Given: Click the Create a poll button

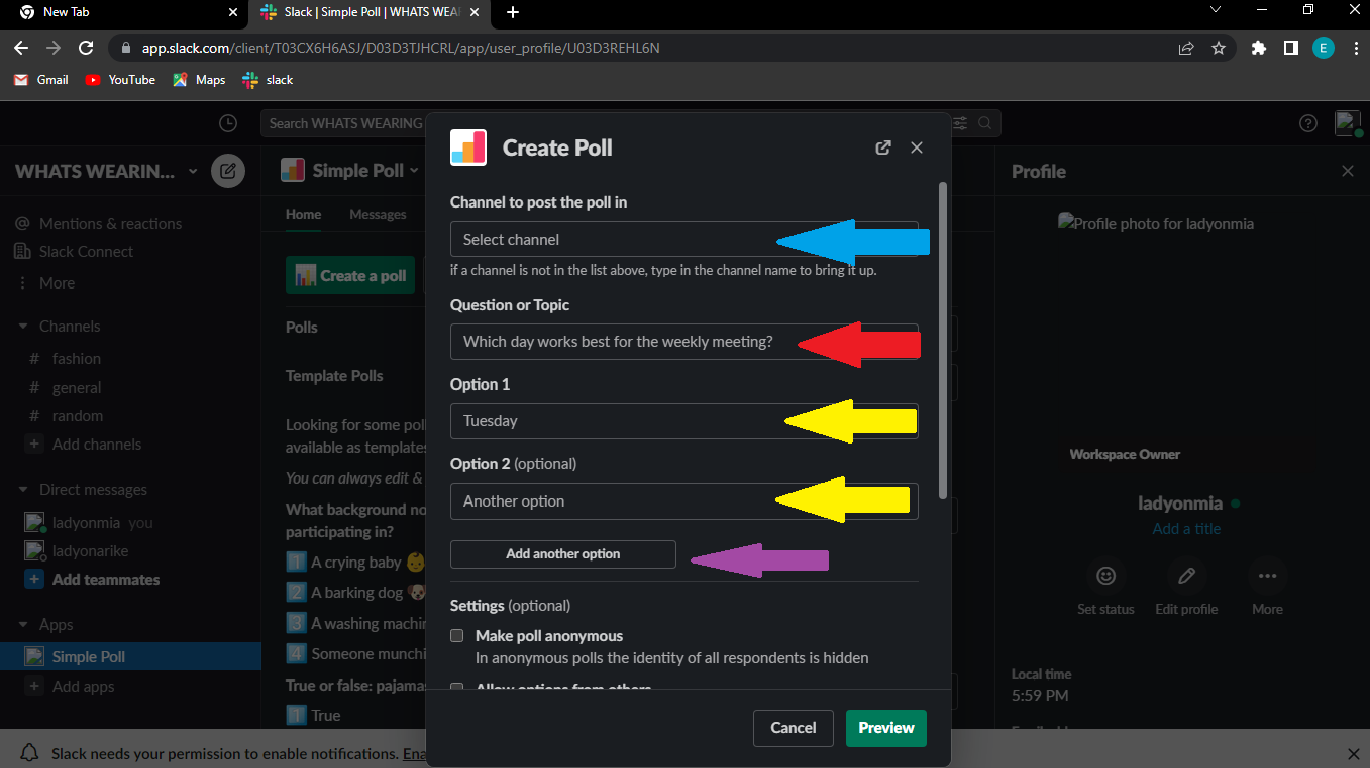Looking at the screenshot, I should [x=350, y=276].
